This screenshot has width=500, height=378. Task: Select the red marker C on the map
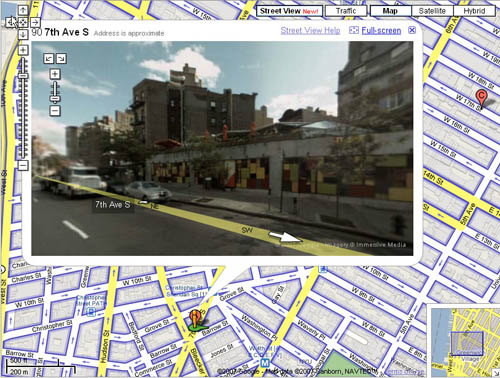(x=481, y=98)
